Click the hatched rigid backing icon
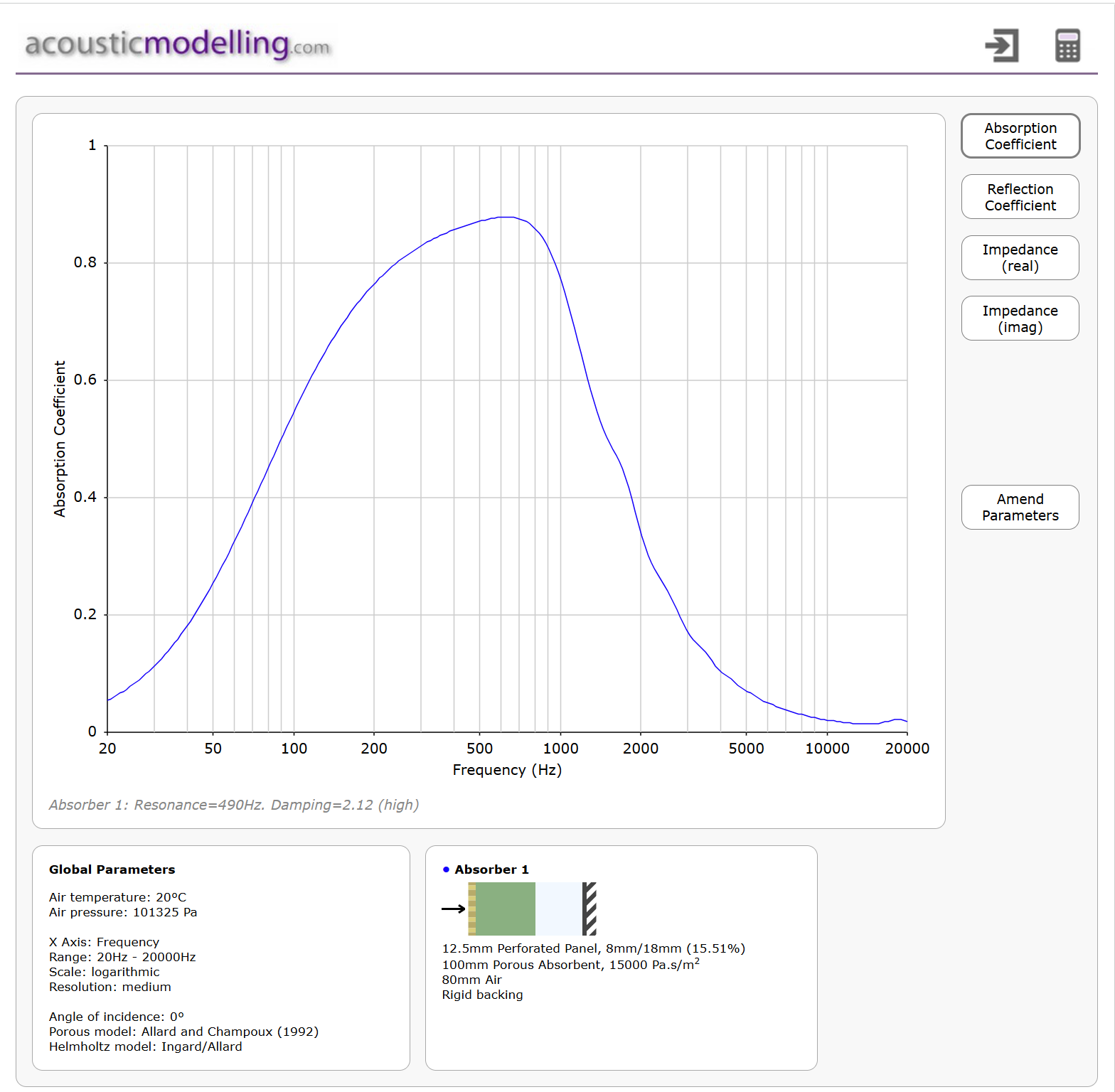The height and width of the screenshot is (1092, 1115). [589, 909]
